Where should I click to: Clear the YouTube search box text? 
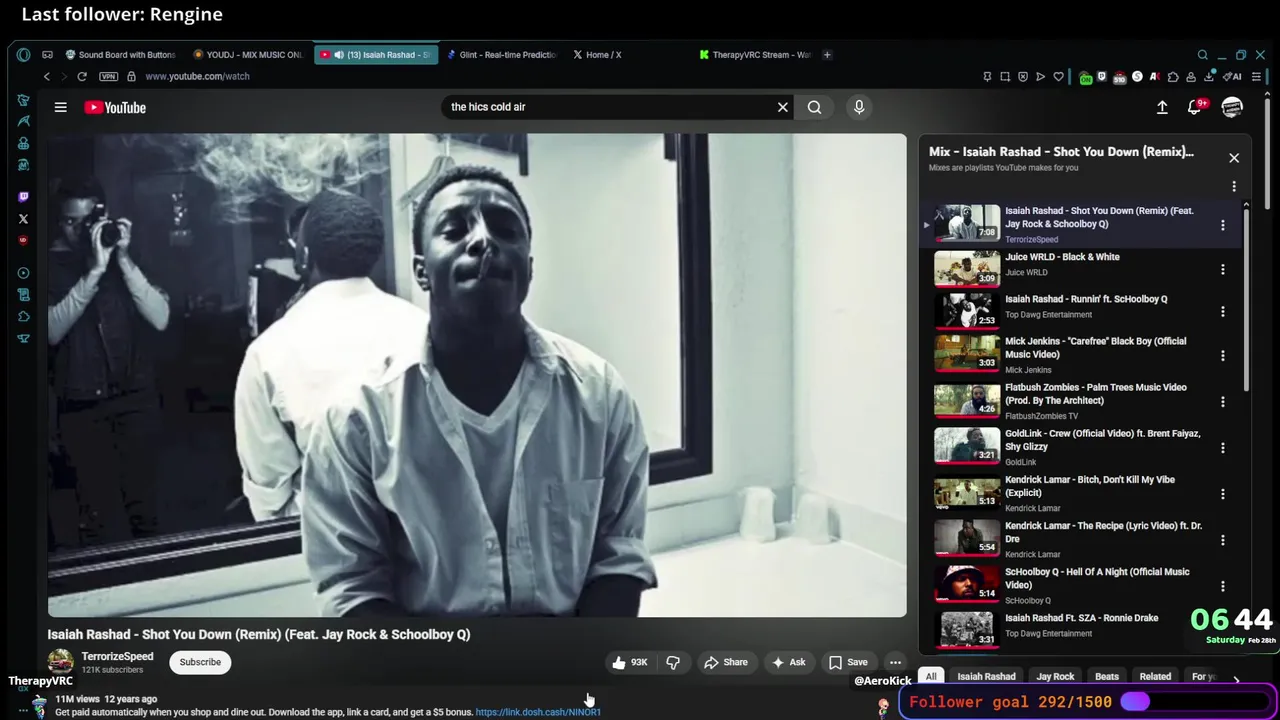coord(783,107)
